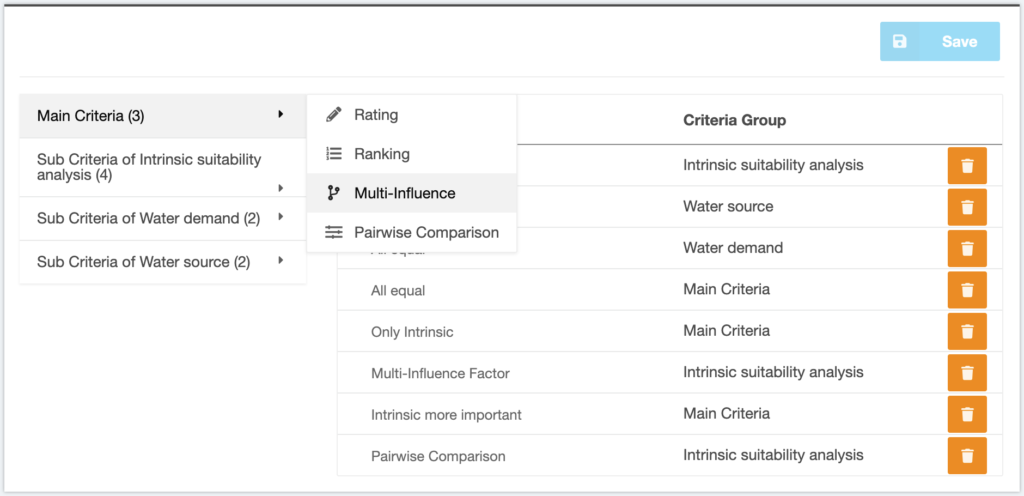This screenshot has height=496, width=1024.
Task: Delete the Water source row via trash icon
Action: (x=967, y=207)
